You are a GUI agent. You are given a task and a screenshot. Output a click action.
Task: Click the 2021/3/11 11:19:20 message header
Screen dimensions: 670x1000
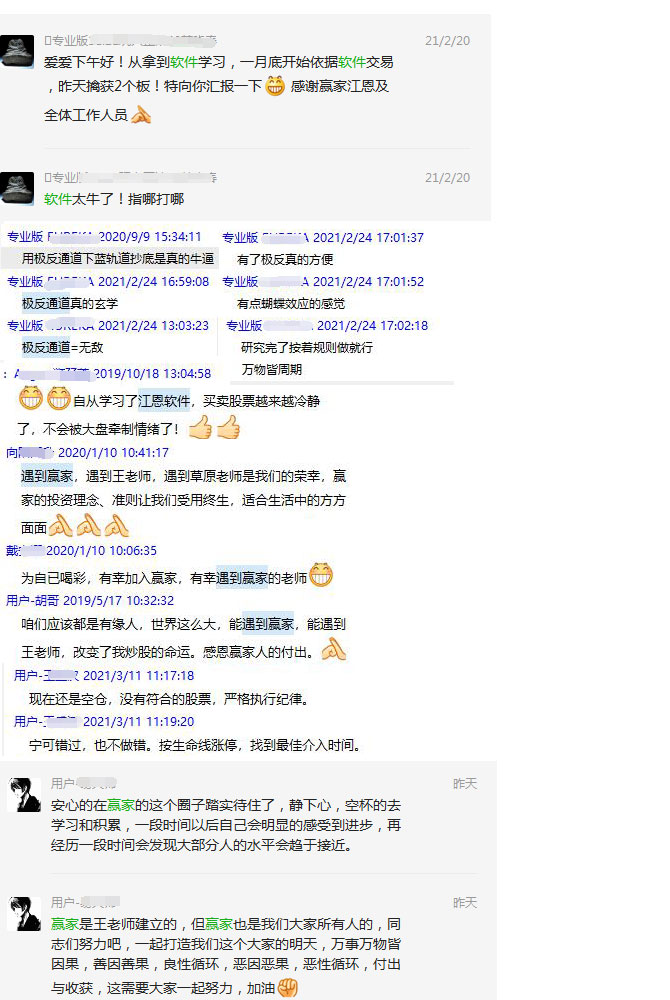pyautogui.click(x=104, y=721)
